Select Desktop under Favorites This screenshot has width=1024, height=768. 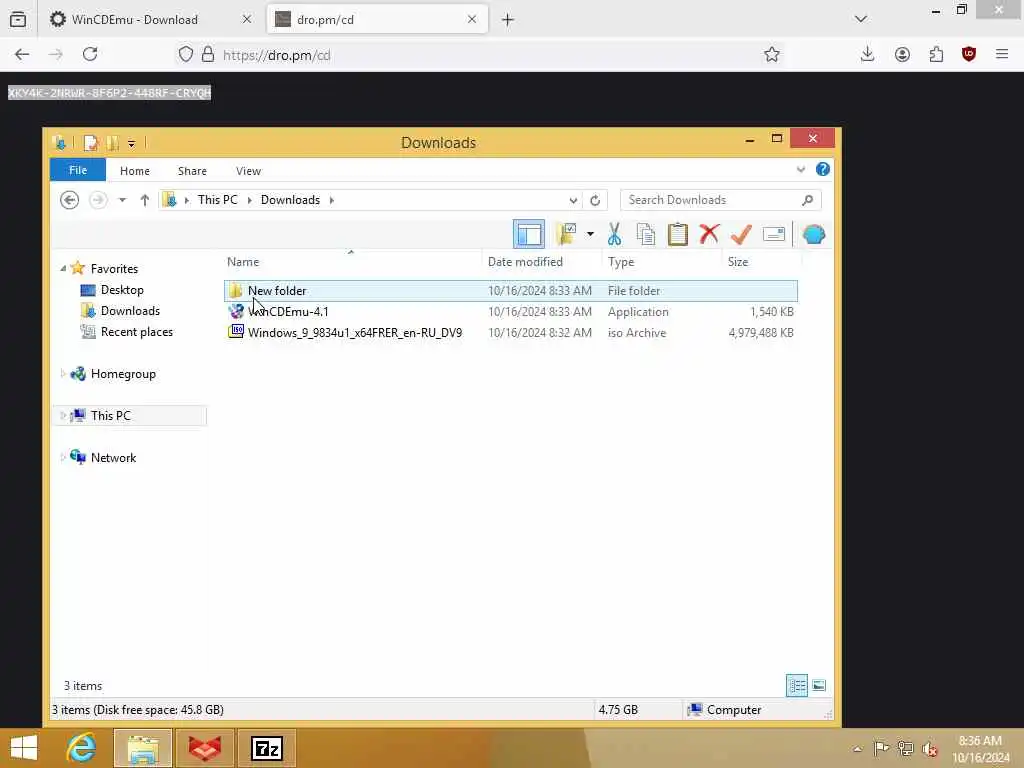pyautogui.click(x=121, y=289)
